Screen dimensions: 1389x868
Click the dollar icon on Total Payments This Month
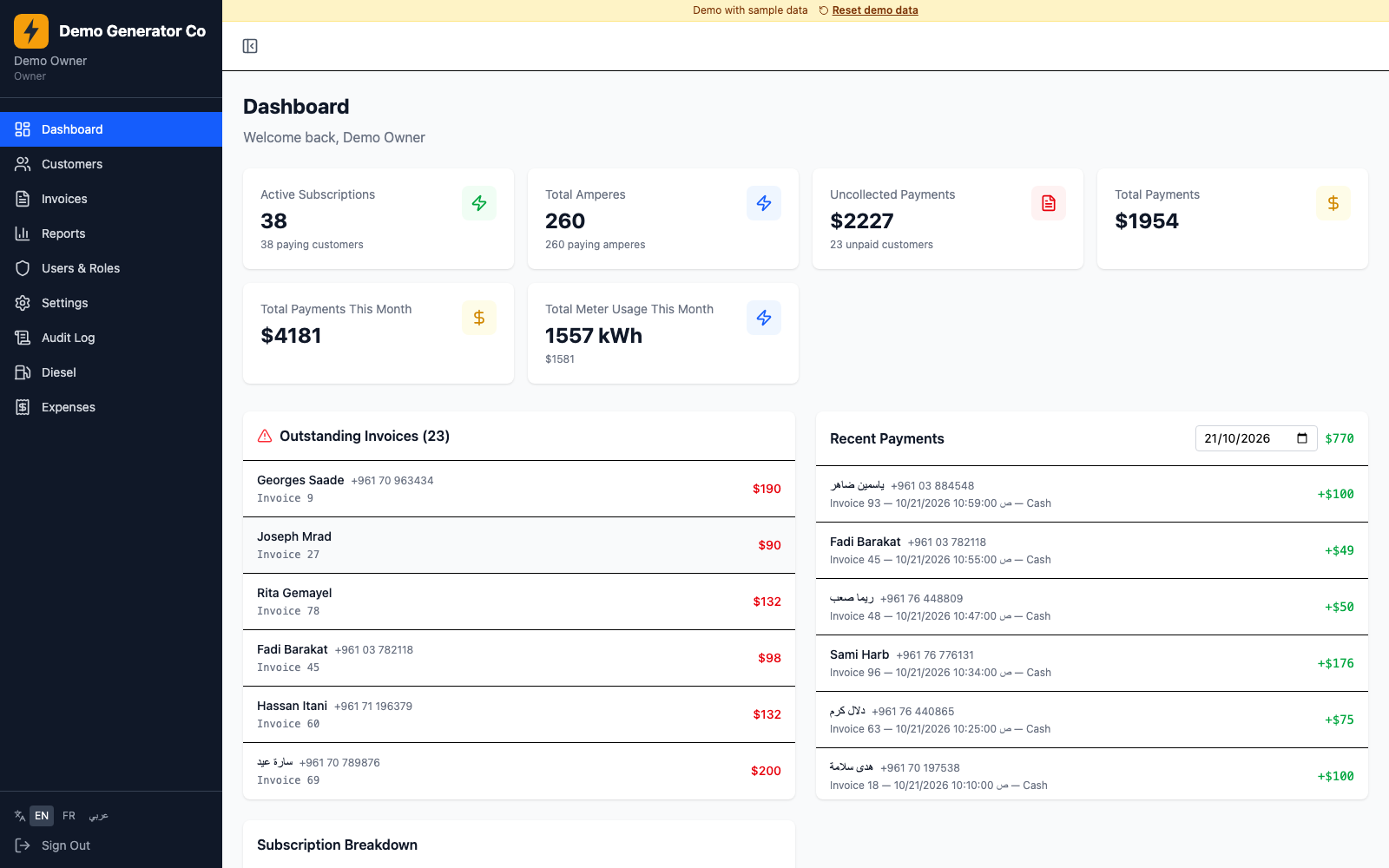click(x=479, y=318)
